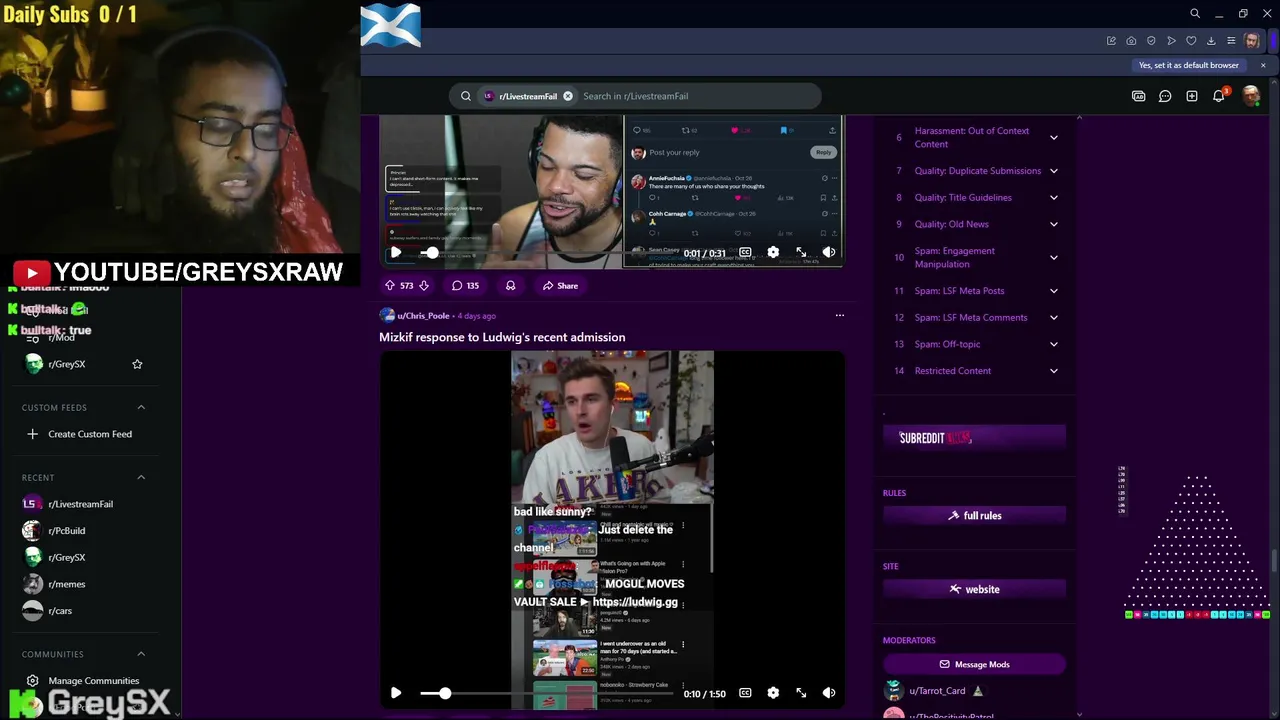Open the browser shield privacy icon
Screen dimensions: 1280x720
[1151, 41]
